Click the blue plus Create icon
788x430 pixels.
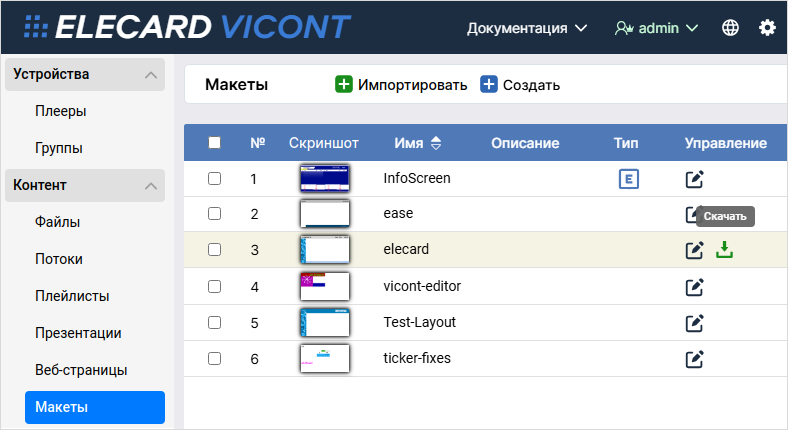click(x=488, y=84)
